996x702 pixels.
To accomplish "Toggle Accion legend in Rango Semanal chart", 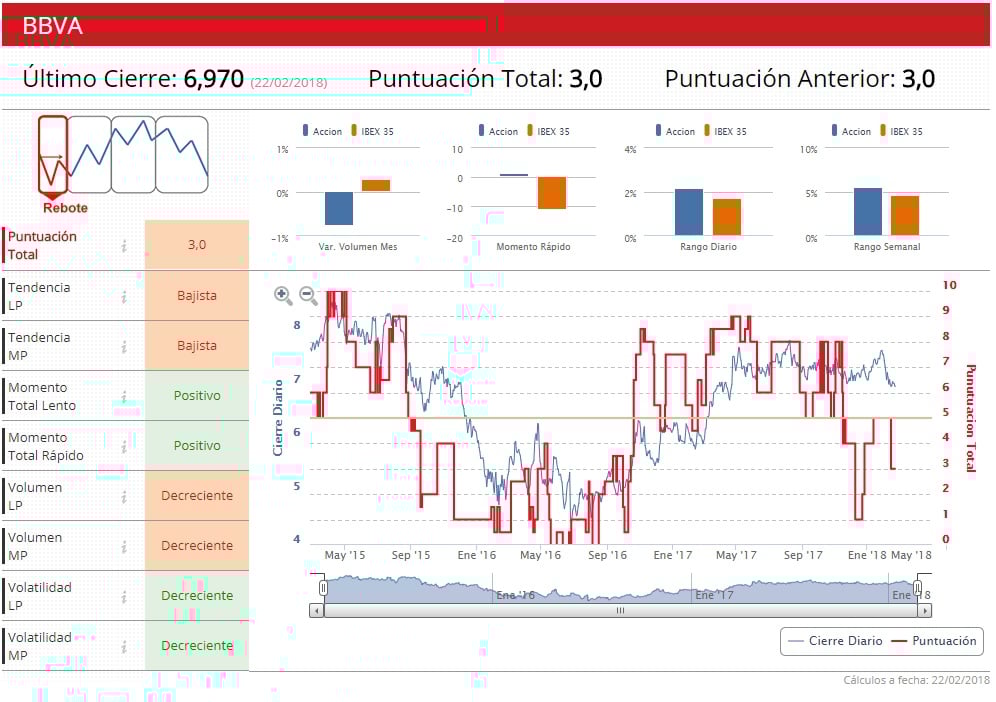I will [852, 131].
